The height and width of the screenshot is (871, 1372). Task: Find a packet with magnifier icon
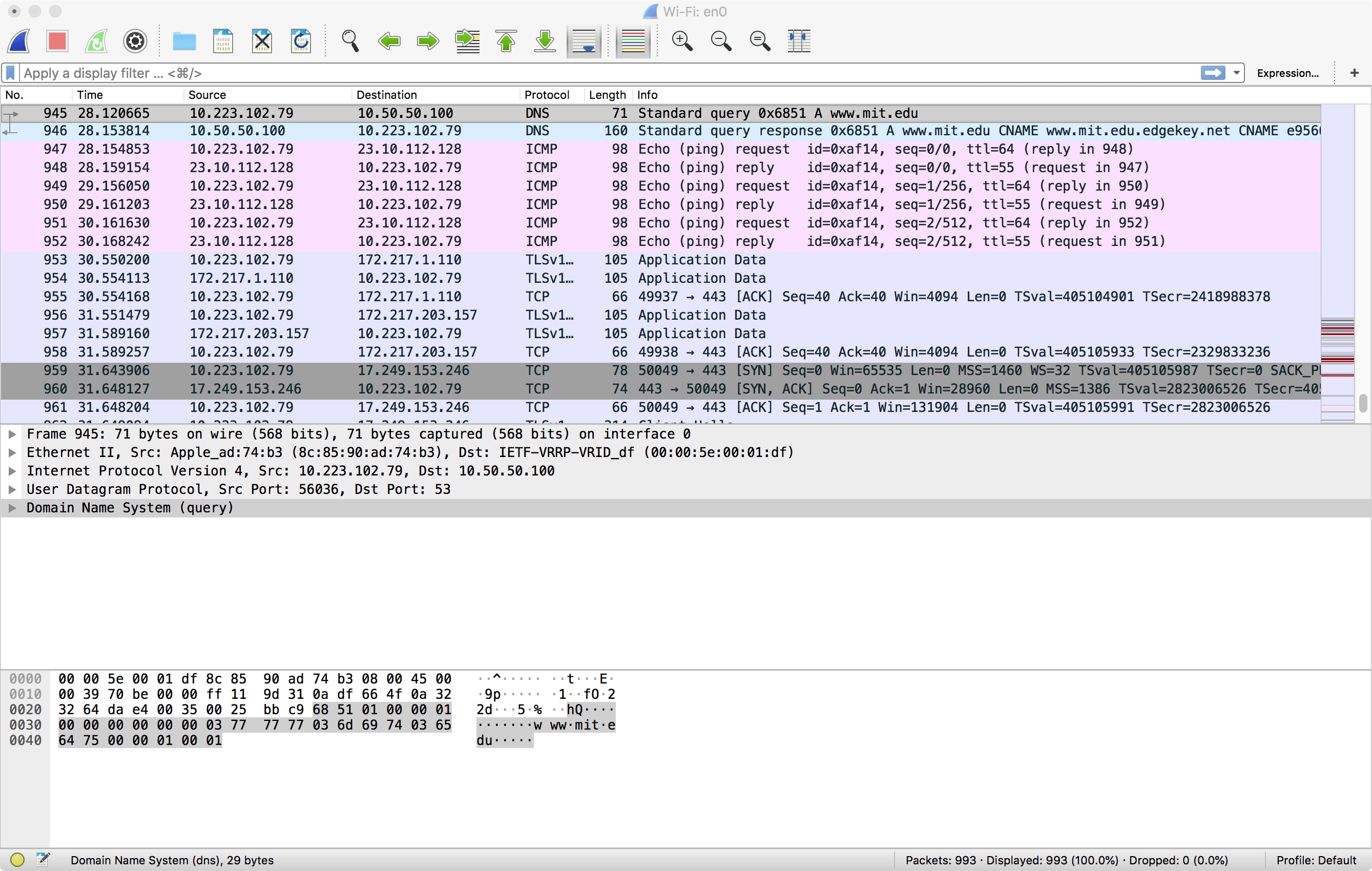(350, 41)
